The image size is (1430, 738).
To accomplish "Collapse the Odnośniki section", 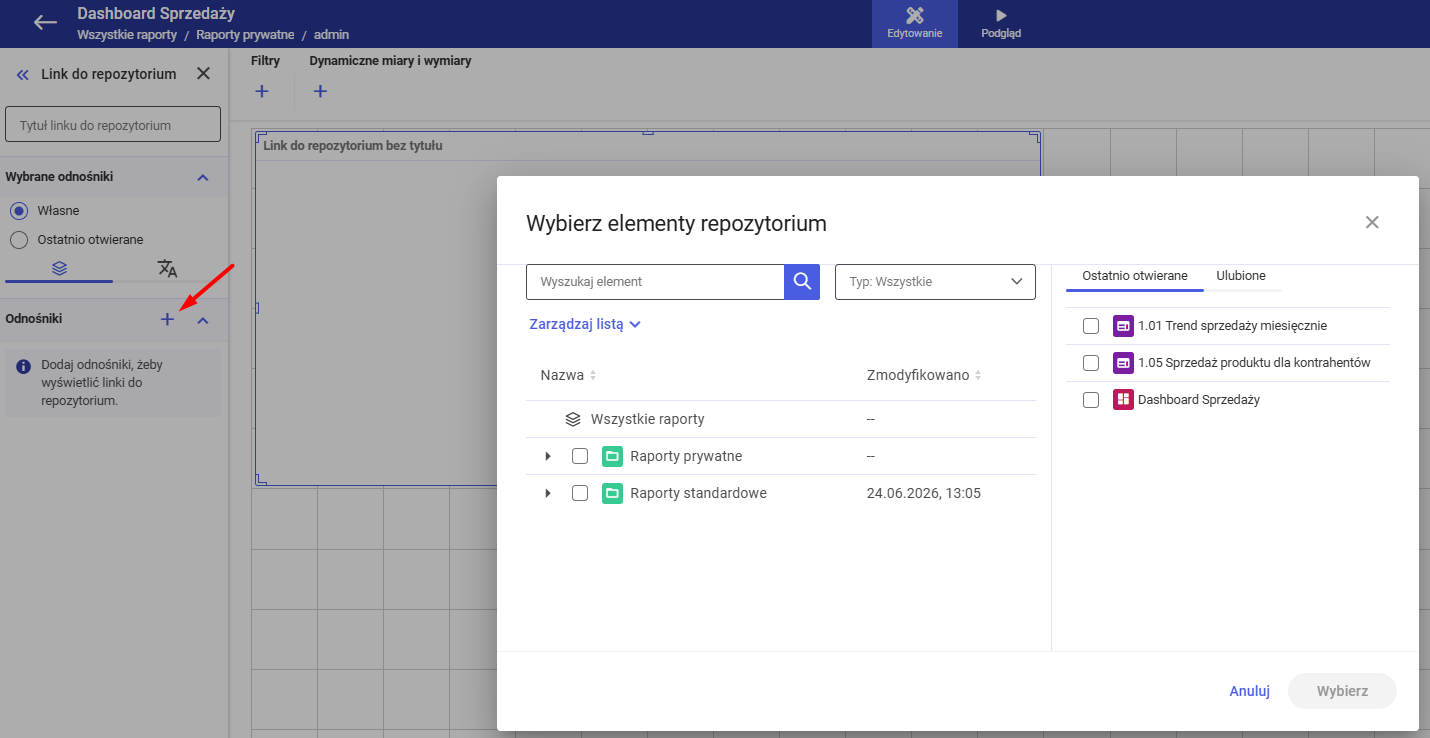I will [202, 320].
